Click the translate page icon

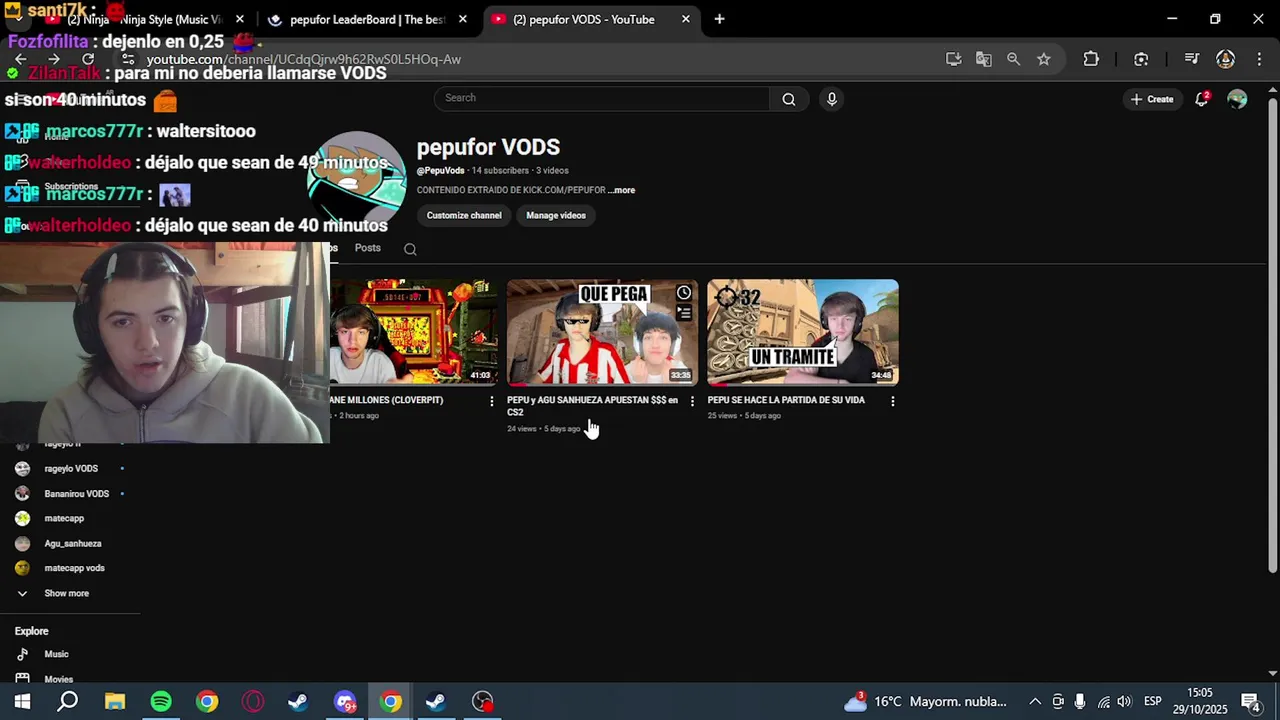click(x=984, y=59)
